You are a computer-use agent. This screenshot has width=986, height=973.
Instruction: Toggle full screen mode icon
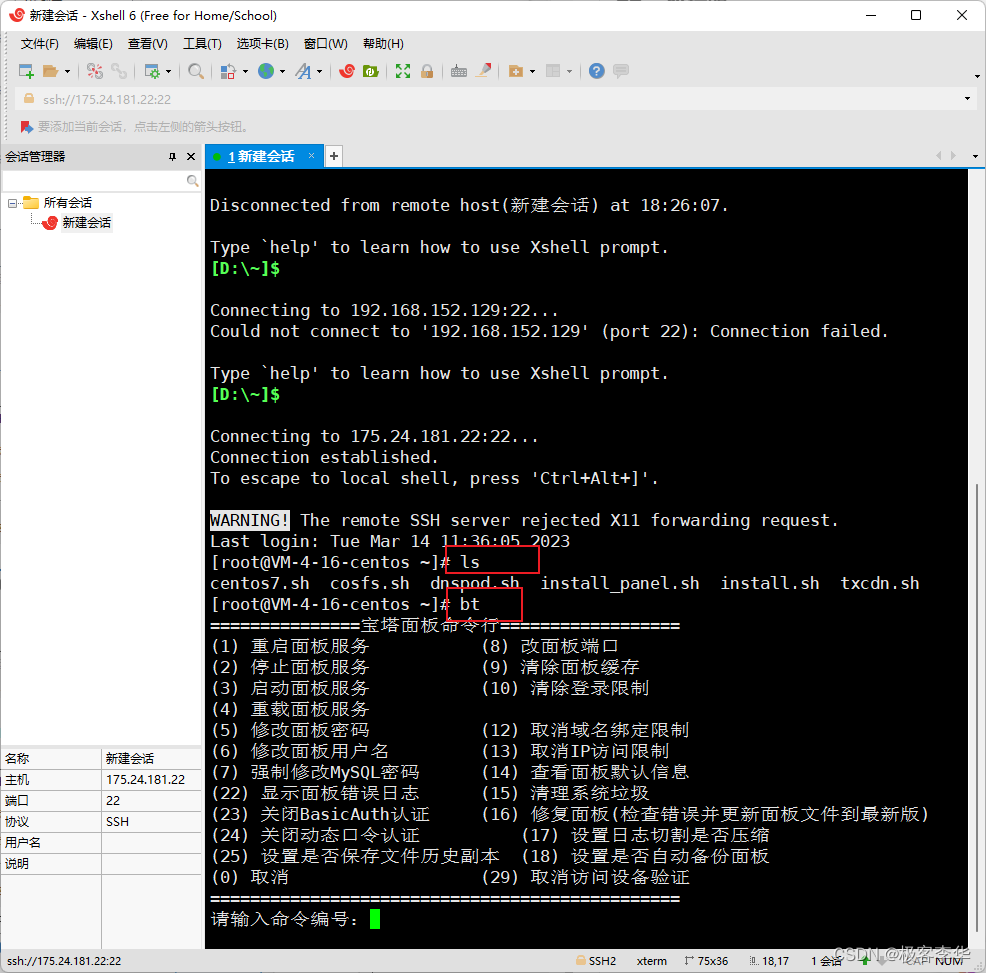pos(402,71)
